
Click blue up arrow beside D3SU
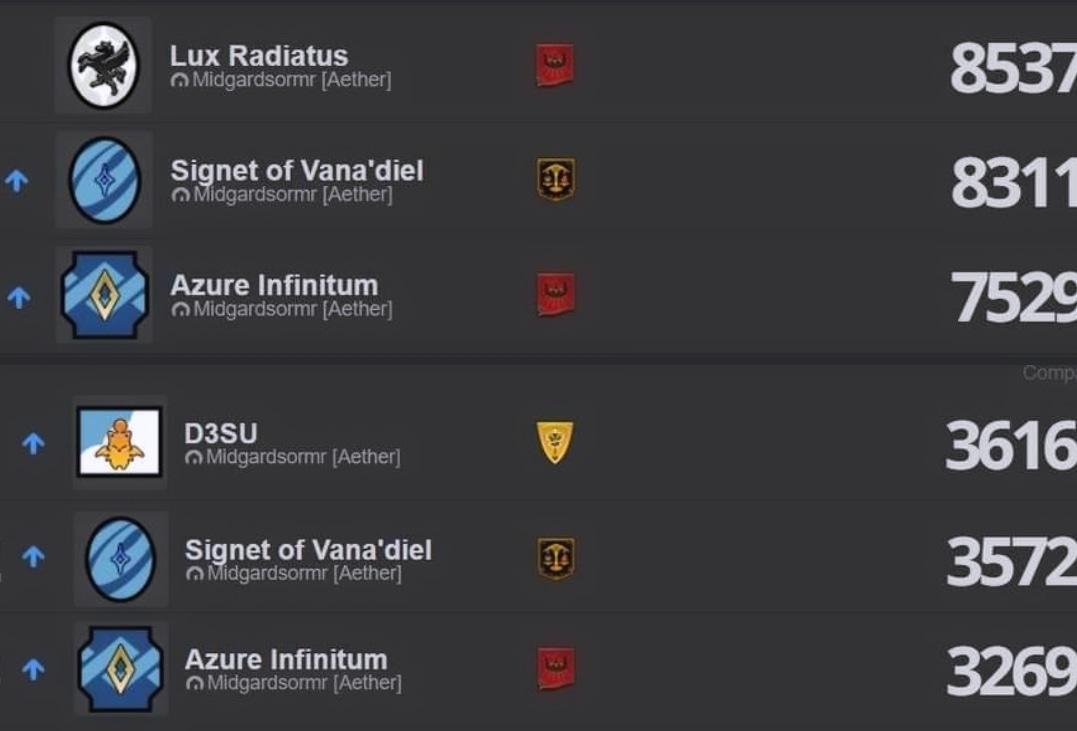coord(33,443)
